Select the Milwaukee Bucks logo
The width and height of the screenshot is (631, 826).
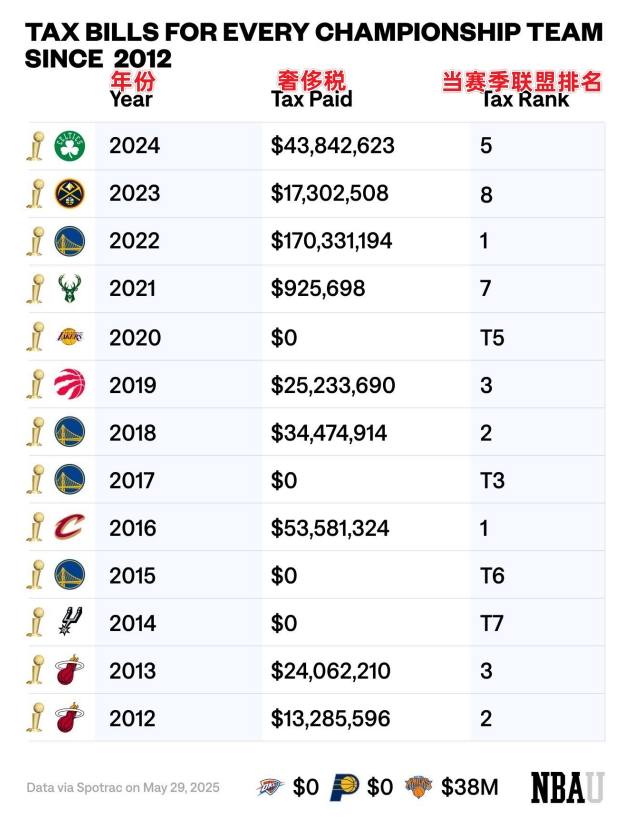tap(70, 288)
